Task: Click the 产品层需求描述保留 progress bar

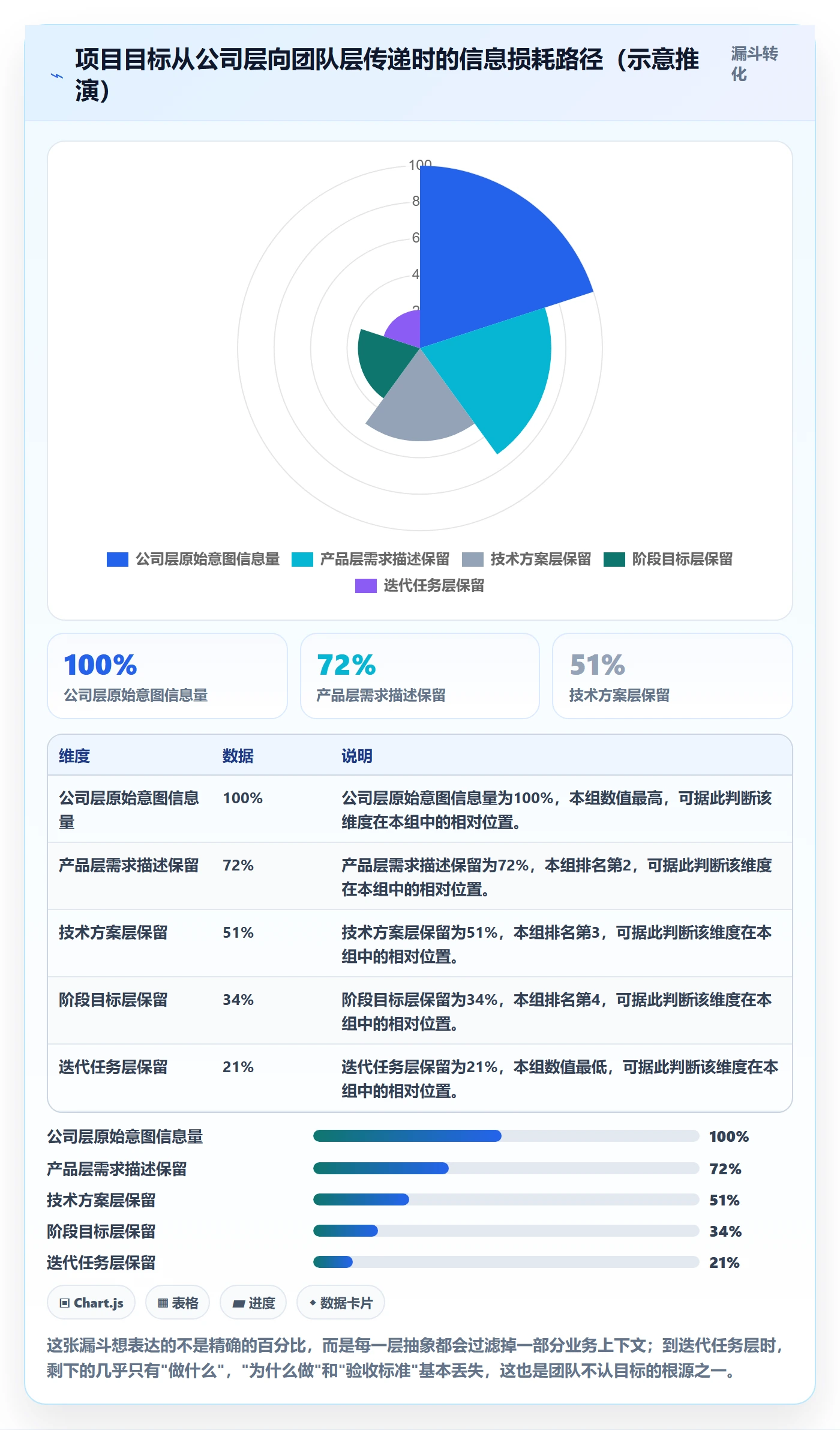Action: tap(506, 1168)
